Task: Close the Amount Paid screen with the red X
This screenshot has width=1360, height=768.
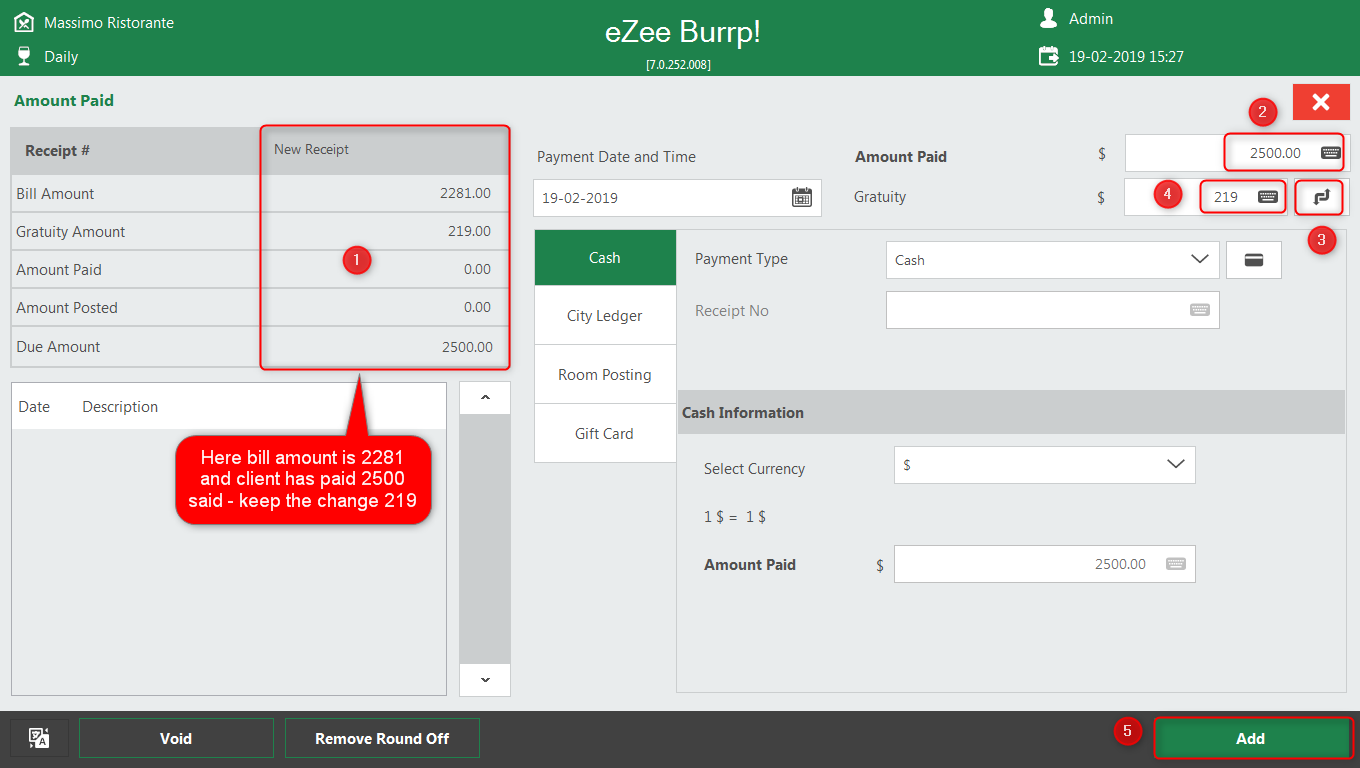Action: click(x=1321, y=102)
